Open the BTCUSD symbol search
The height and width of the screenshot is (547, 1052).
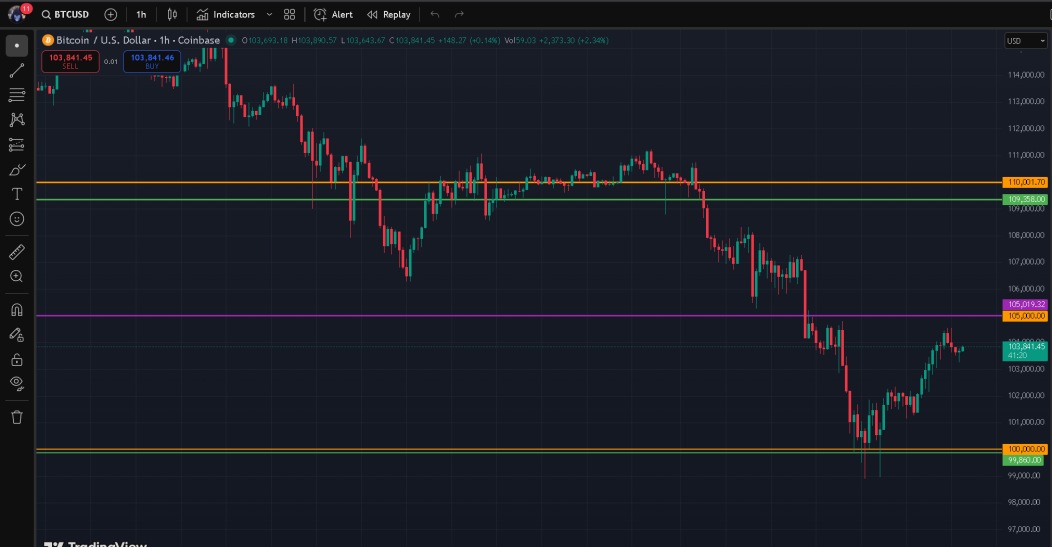pyautogui.click(x=65, y=14)
